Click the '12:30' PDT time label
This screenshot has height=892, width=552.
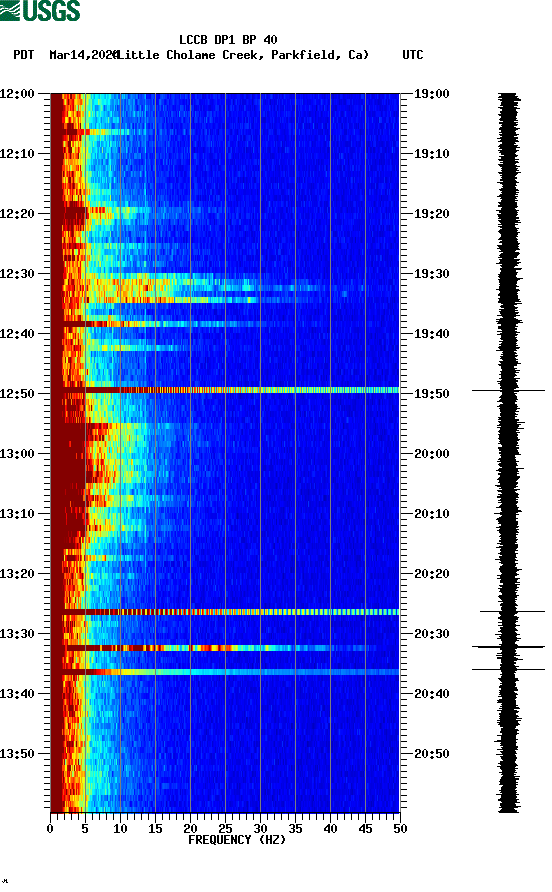tap(17, 274)
